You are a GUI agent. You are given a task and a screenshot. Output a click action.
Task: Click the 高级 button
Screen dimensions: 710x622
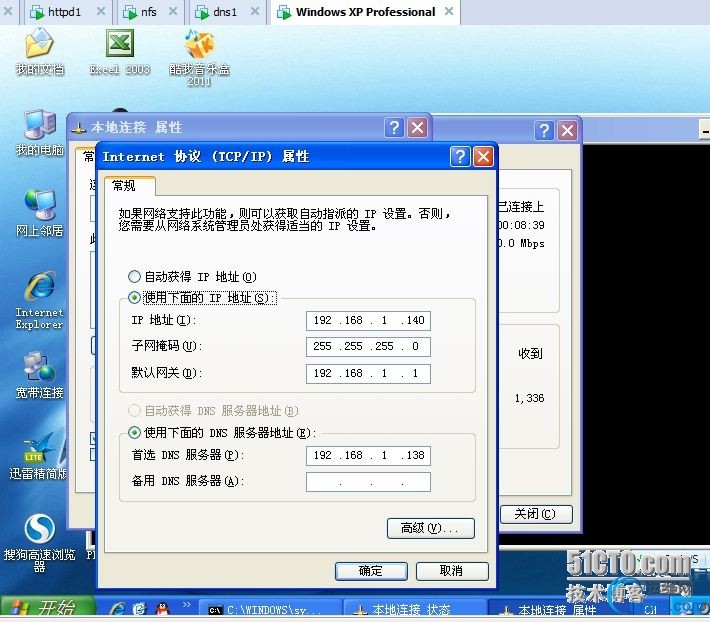[x=431, y=528]
